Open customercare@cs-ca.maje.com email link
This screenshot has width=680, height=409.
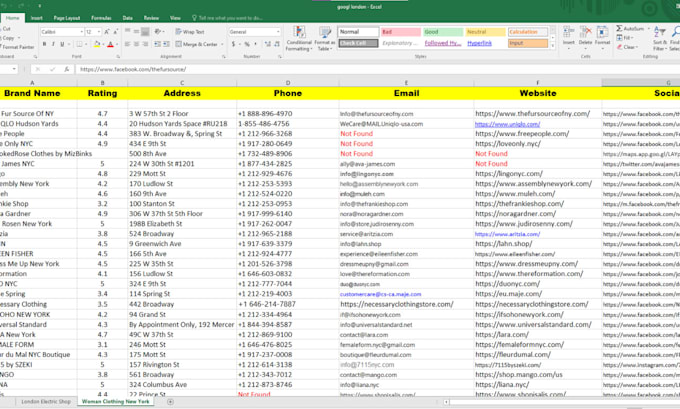[380, 294]
